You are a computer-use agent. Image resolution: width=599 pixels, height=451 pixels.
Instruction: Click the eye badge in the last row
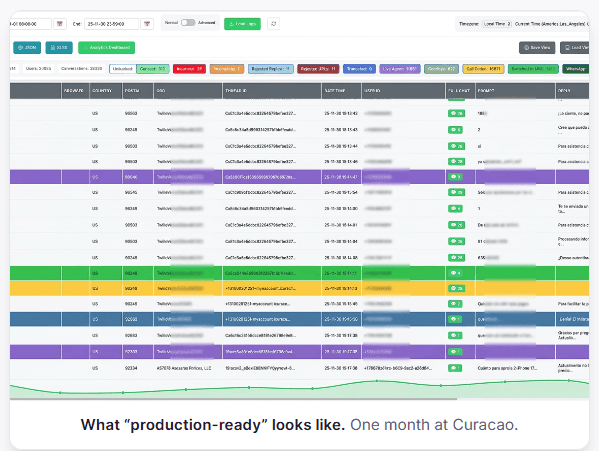click(x=455, y=368)
